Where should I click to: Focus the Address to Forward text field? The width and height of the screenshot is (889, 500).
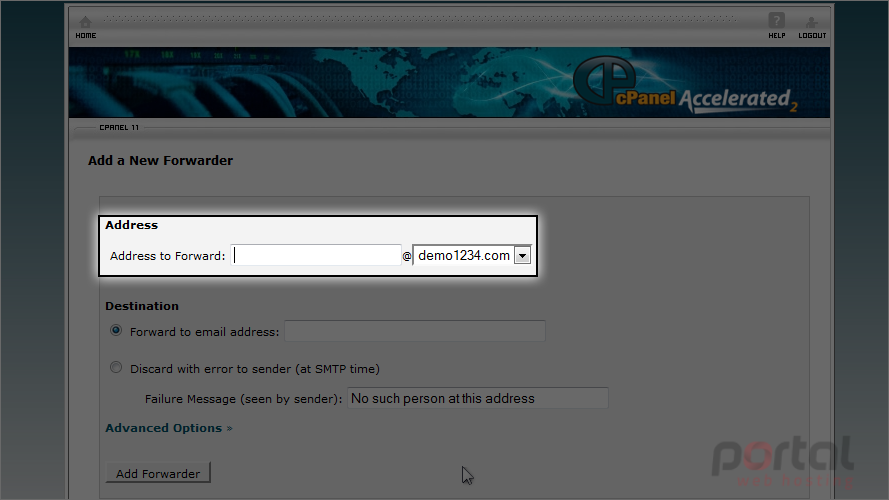click(316, 255)
